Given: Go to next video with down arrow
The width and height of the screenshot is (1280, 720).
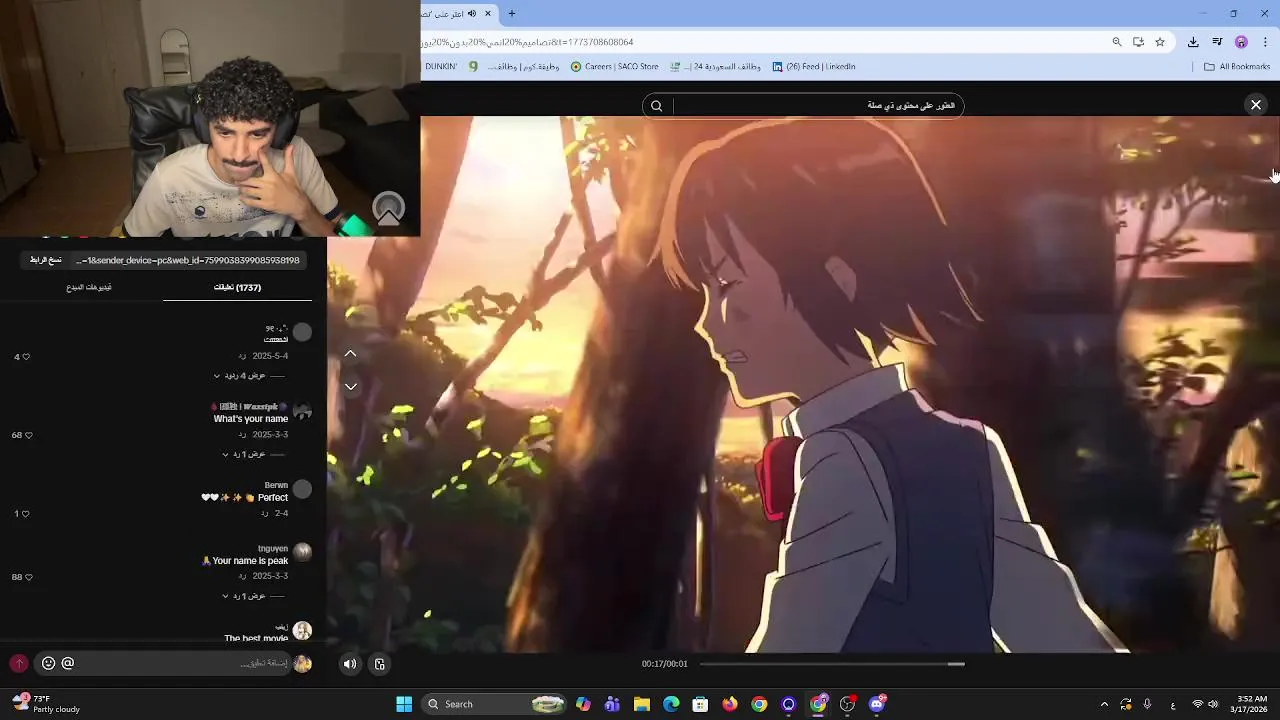Looking at the screenshot, I should pos(350,386).
